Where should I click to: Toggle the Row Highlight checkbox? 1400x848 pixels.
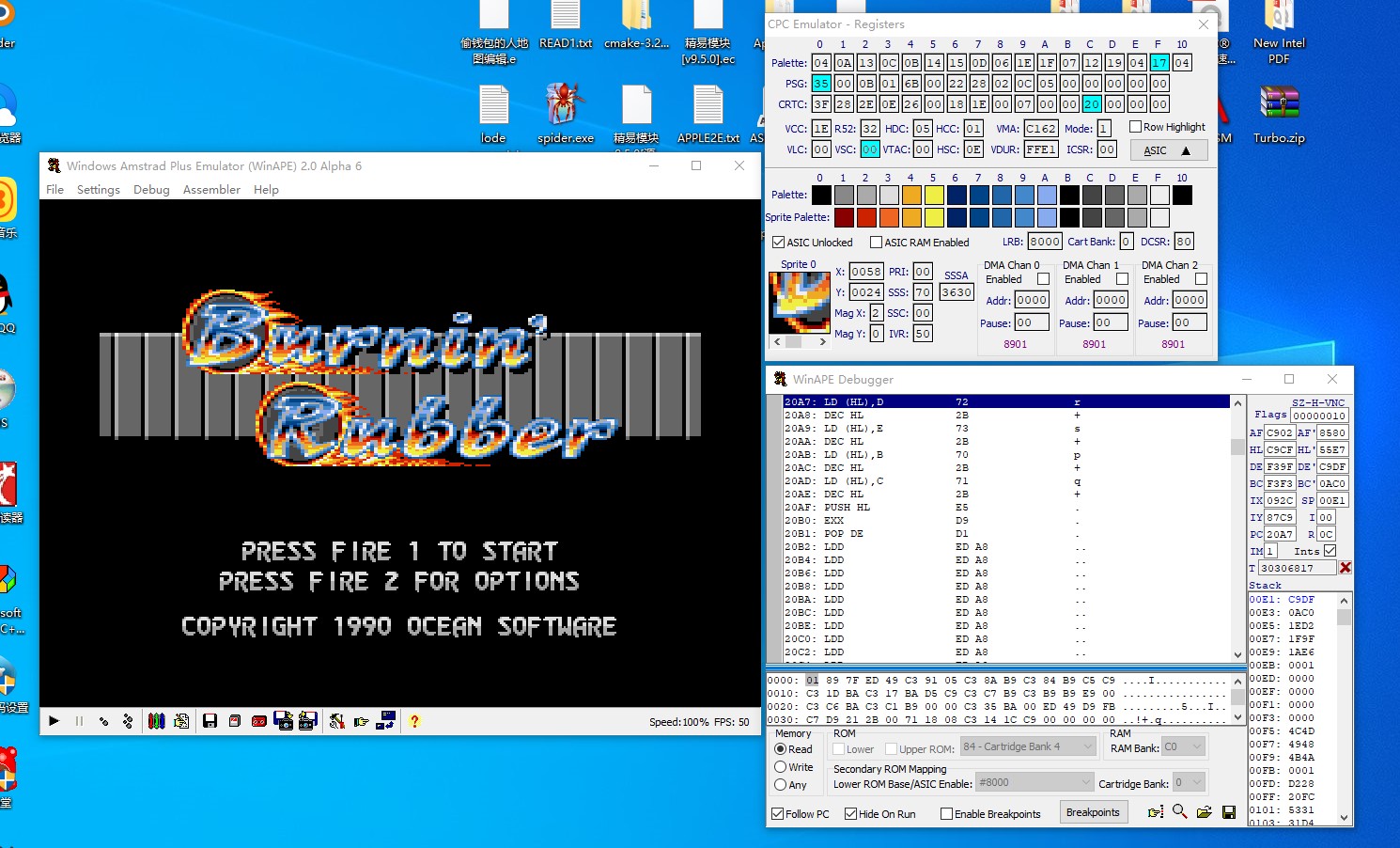point(1135,127)
